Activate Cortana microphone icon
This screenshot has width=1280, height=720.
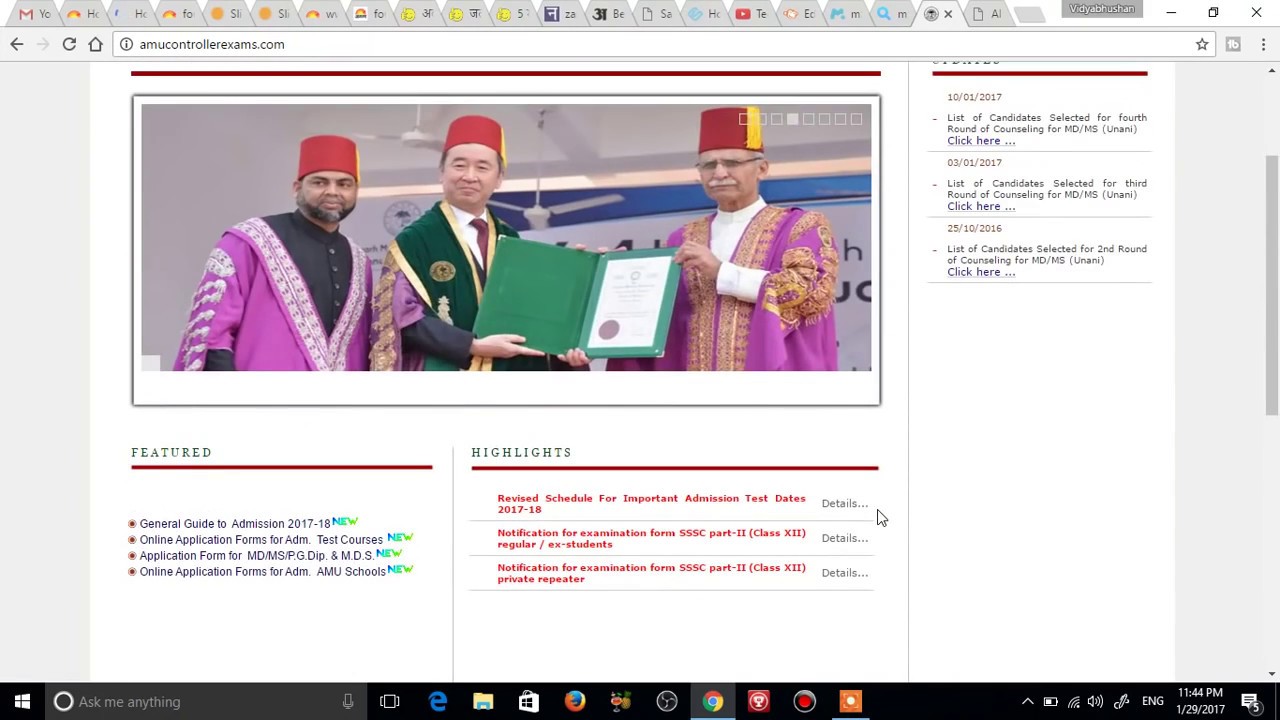tap(348, 701)
